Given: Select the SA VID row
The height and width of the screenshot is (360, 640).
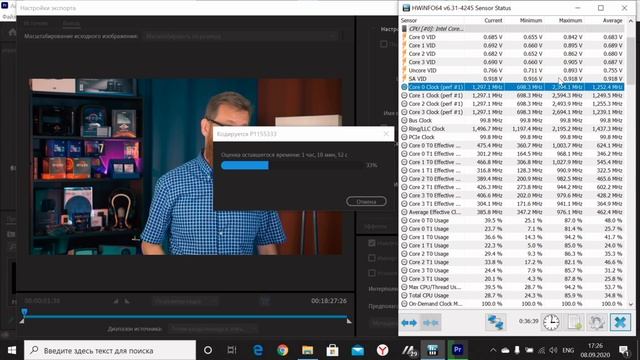Looking at the screenshot, I should (x=512, y=79).
